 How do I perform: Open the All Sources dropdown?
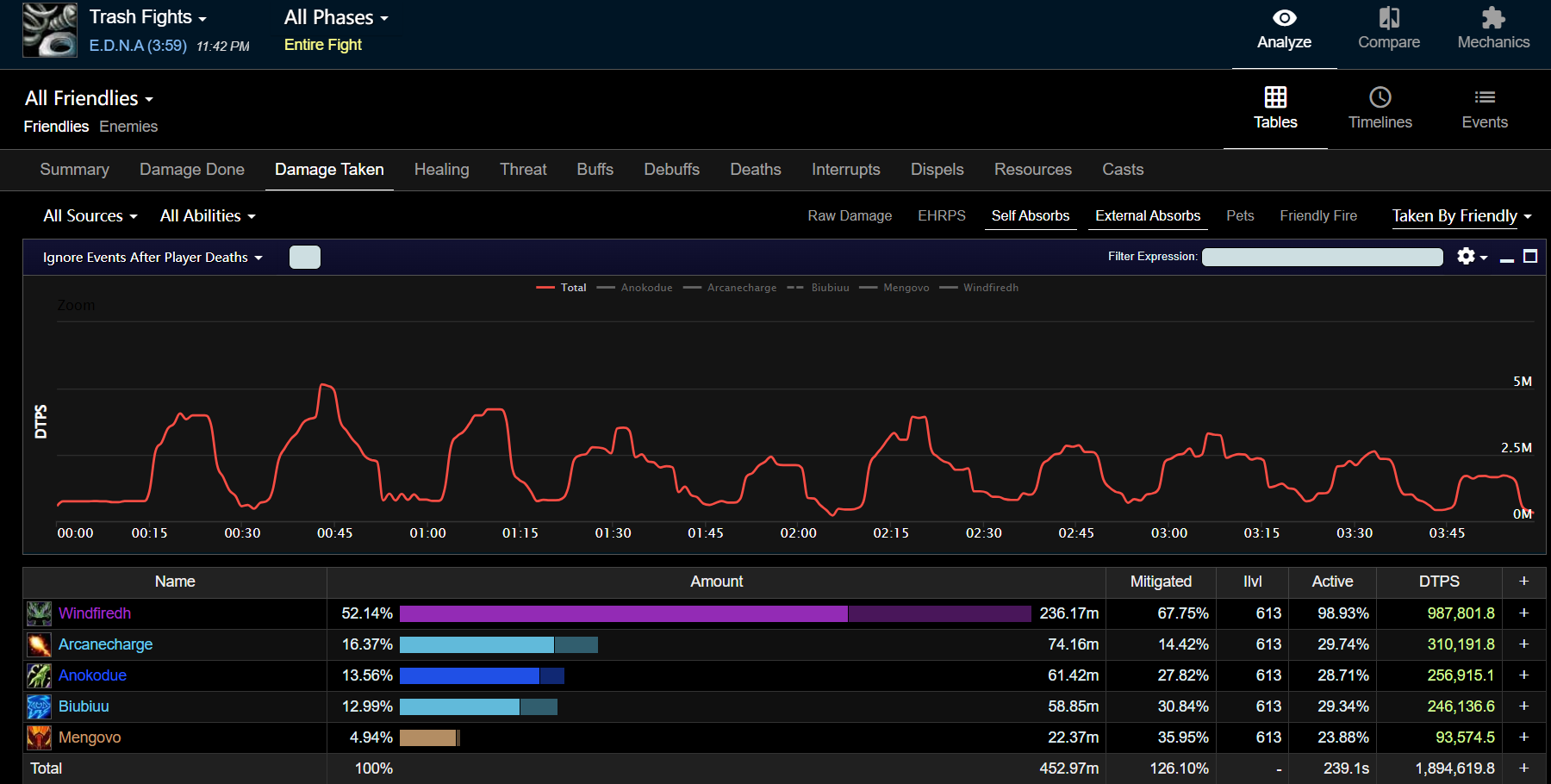click(90, 216)
